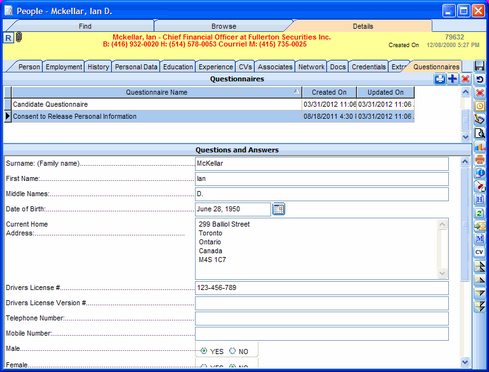Select YES radio button for Male
Viewport: 489px width, 372px height.
204,351
